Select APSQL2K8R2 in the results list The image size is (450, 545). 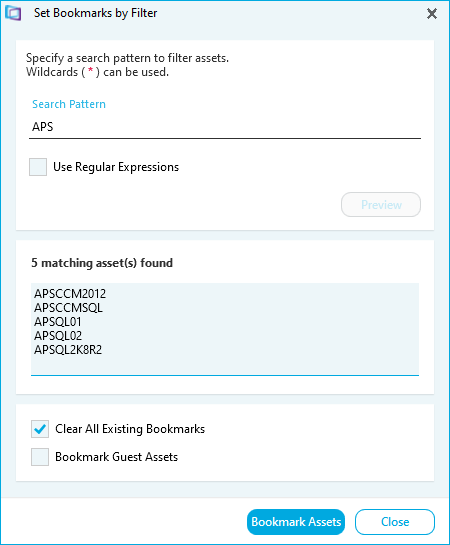click(68, 349)
